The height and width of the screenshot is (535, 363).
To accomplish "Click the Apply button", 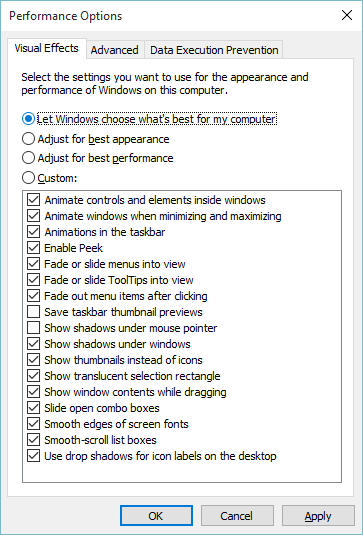I will pos(318,516).
